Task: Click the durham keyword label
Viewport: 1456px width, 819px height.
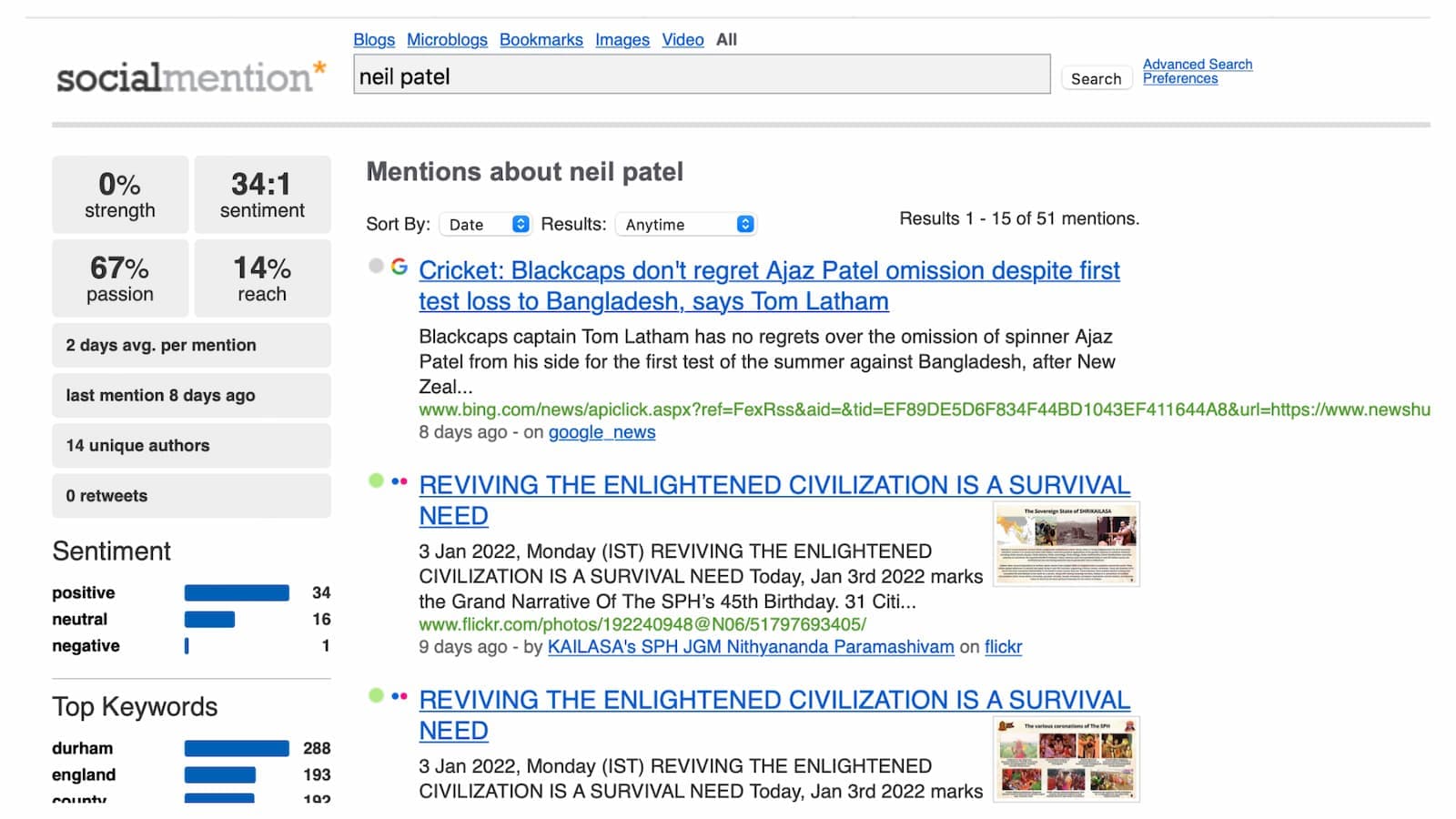Action: 83,748
